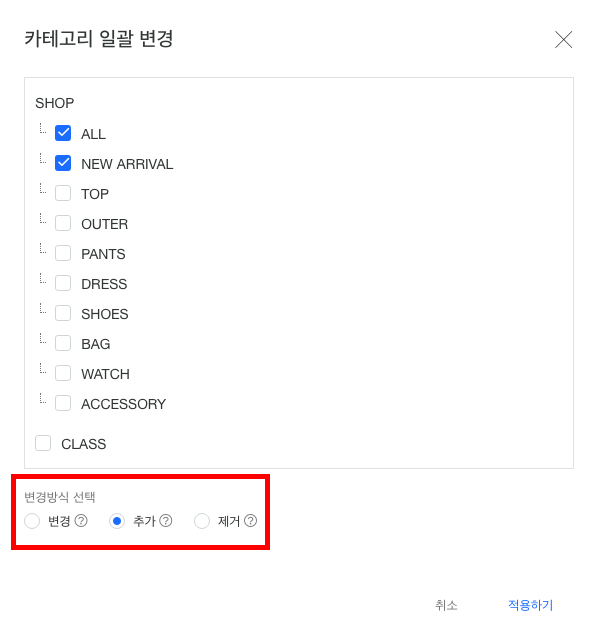Click help icon next to 변경 option

[81, 520]
